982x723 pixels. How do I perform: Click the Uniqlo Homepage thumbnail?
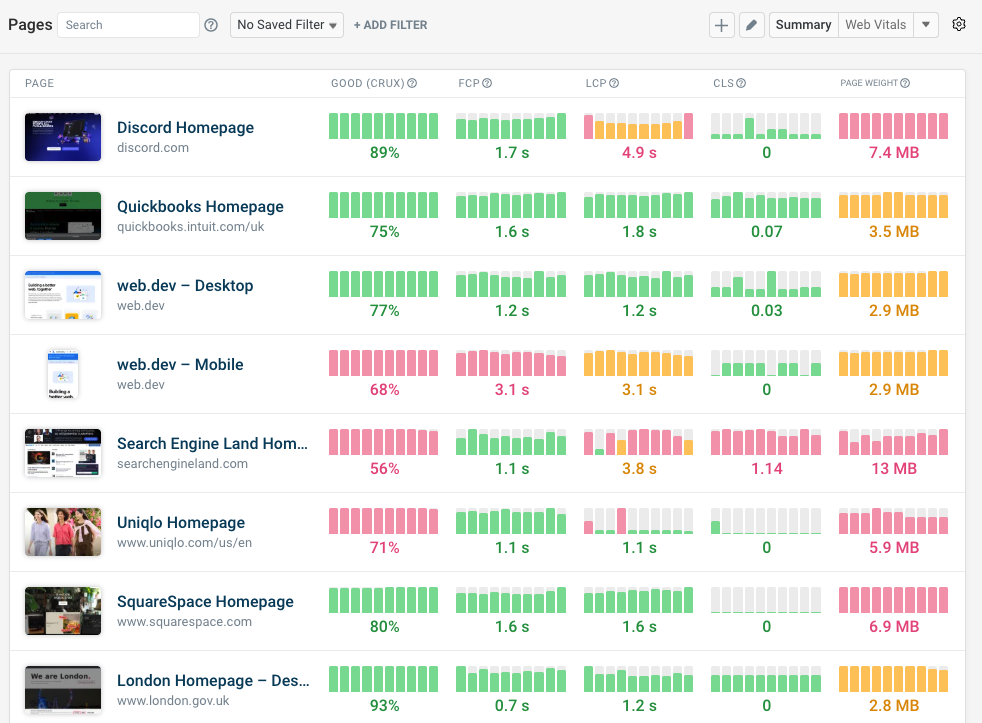click(62, 532)
